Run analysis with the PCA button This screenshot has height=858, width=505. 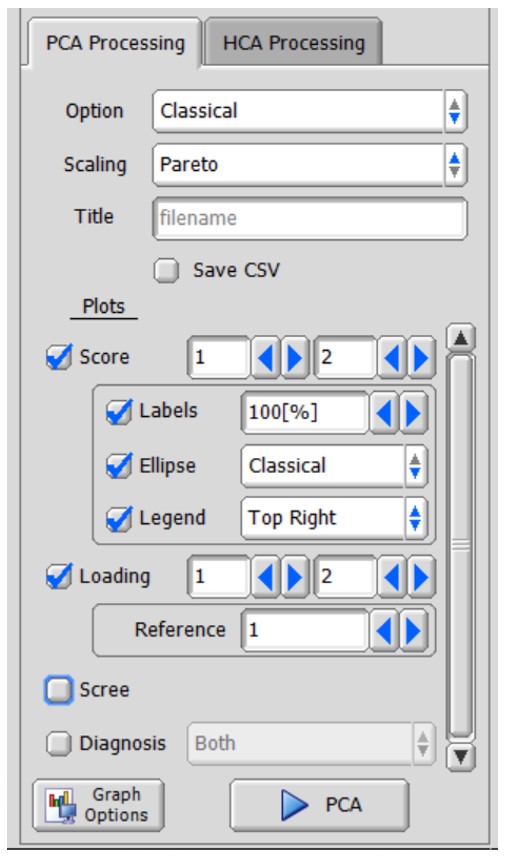[x=320, y=805]
